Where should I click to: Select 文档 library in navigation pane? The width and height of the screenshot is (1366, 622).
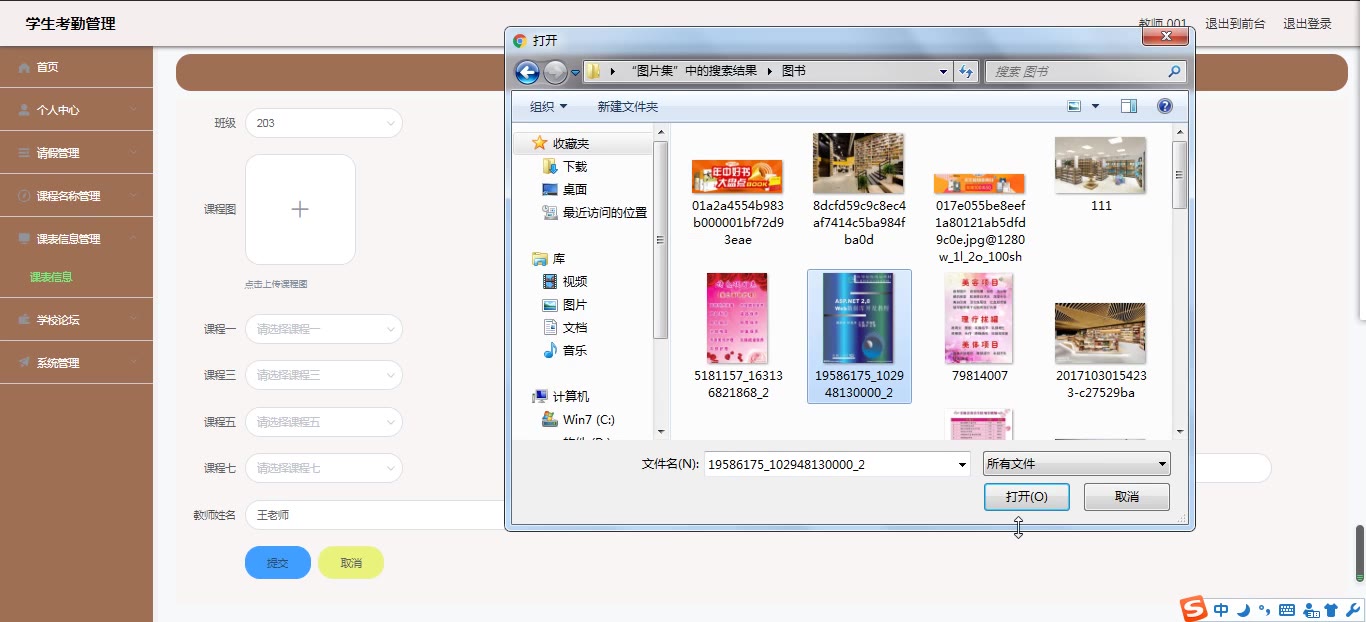pos(565,327)
